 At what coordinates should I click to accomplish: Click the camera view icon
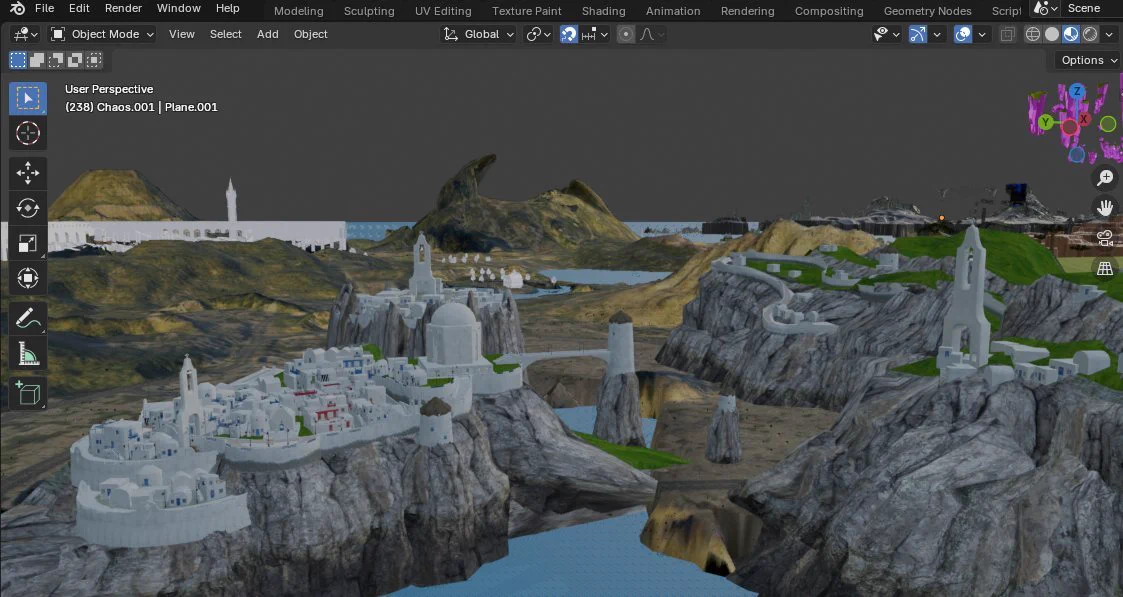[x=1105, y=238]
